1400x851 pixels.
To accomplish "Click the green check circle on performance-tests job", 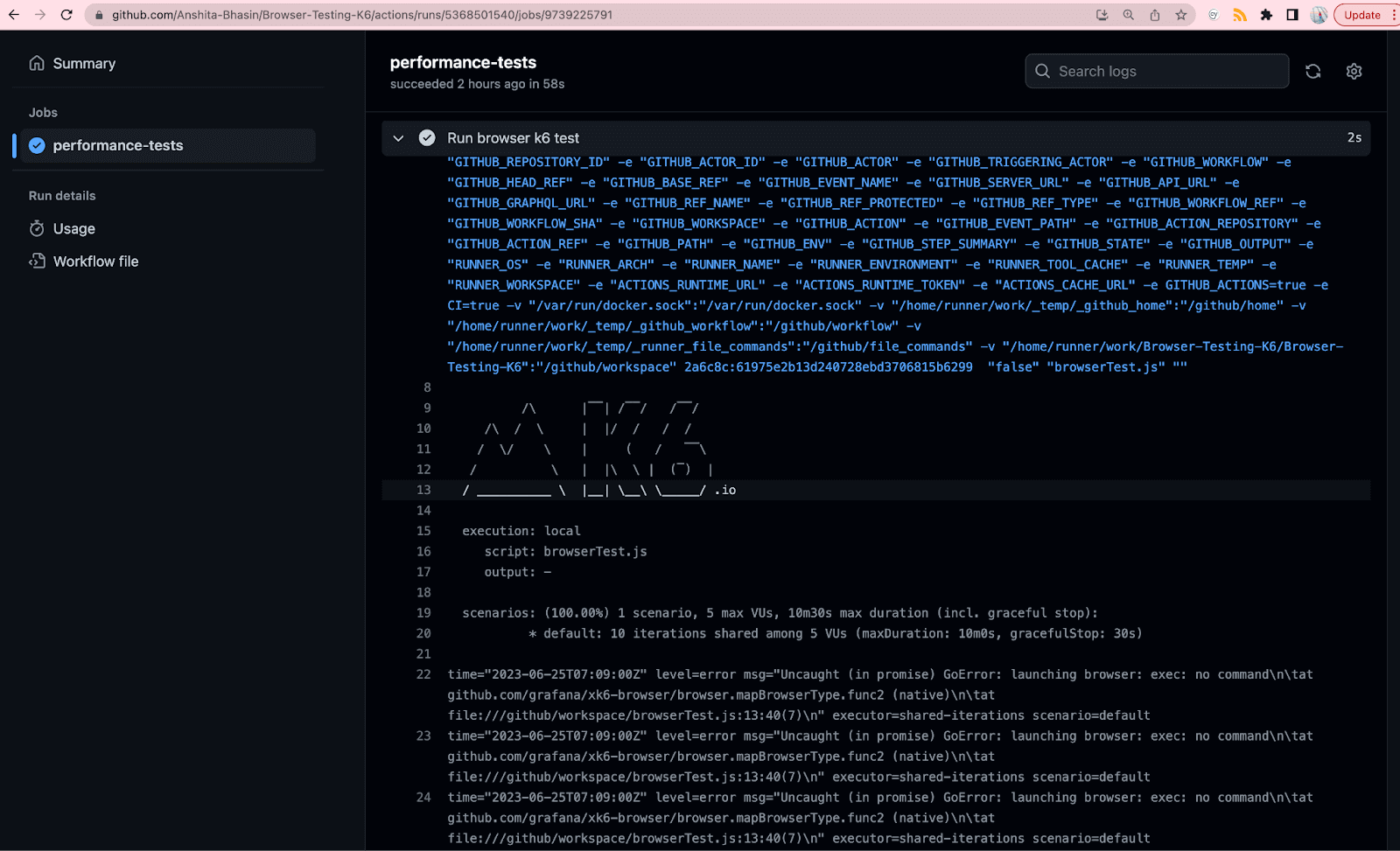I will pyautogui.click(x=36, y=145).
